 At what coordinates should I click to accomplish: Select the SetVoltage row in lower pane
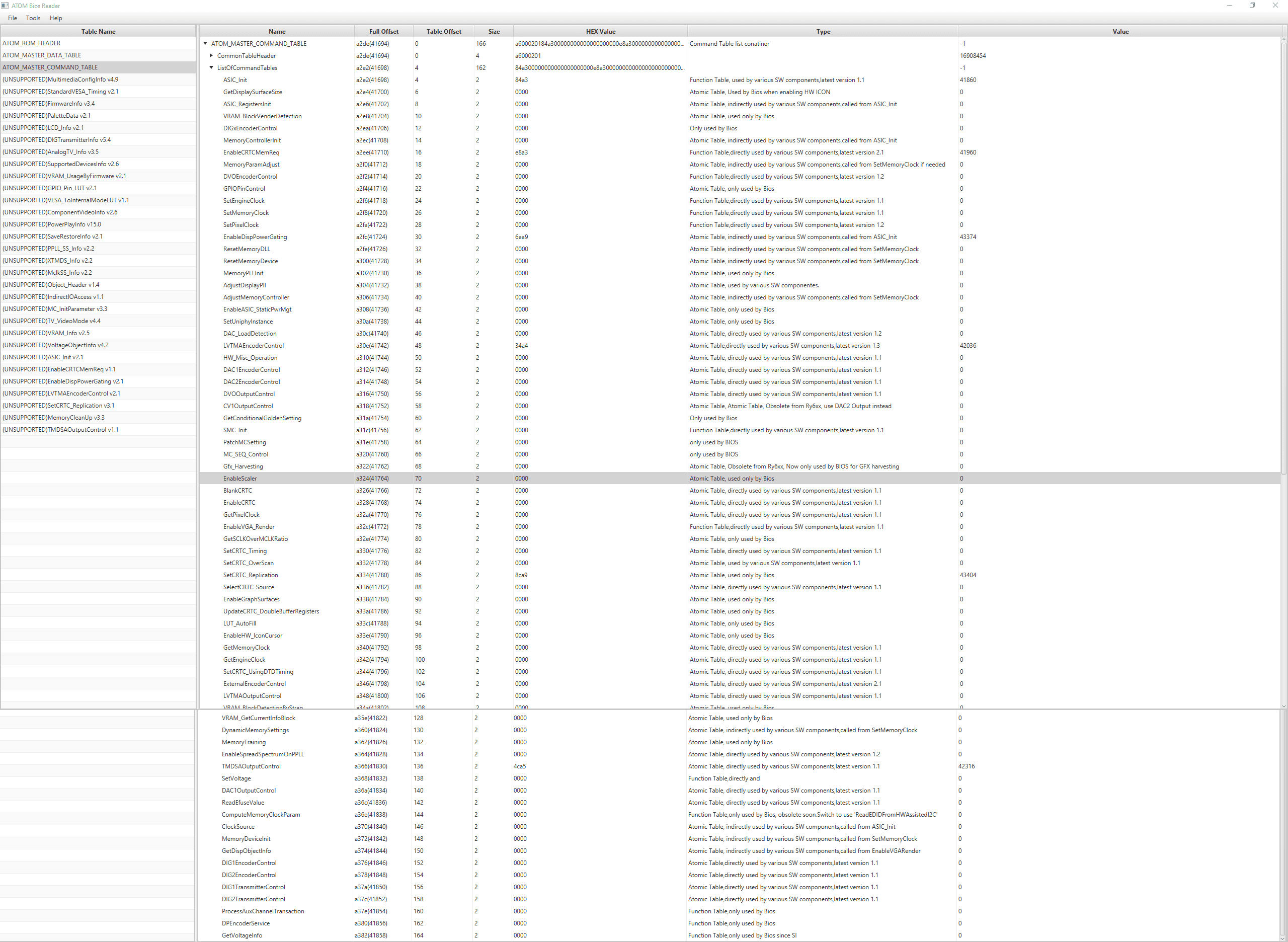point(740,778)
